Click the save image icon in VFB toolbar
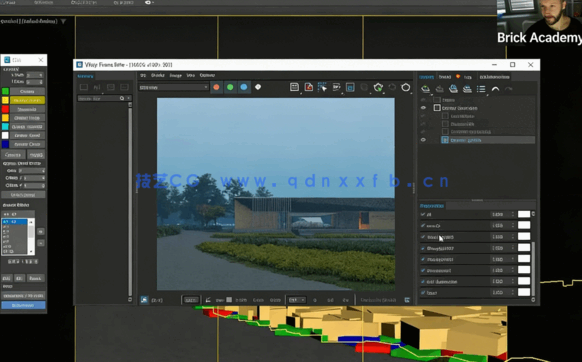582x362 pixels. (x=294, y=87)
